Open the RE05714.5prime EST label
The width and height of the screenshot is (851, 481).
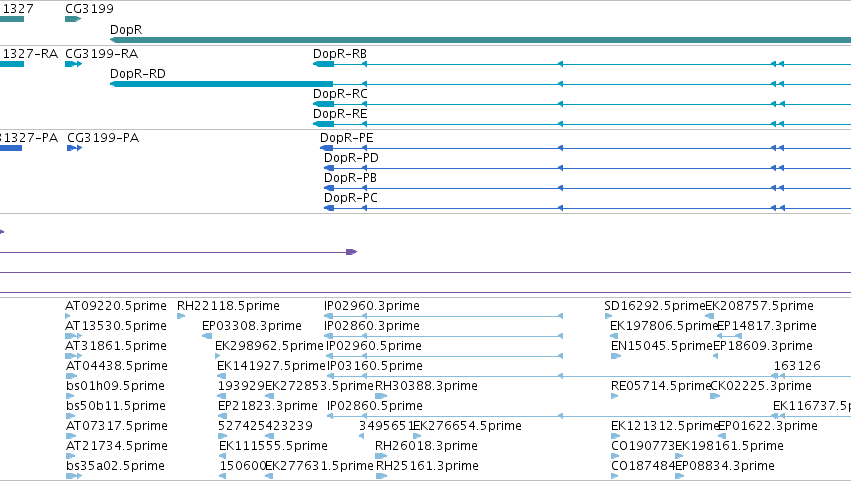point(661,387)
